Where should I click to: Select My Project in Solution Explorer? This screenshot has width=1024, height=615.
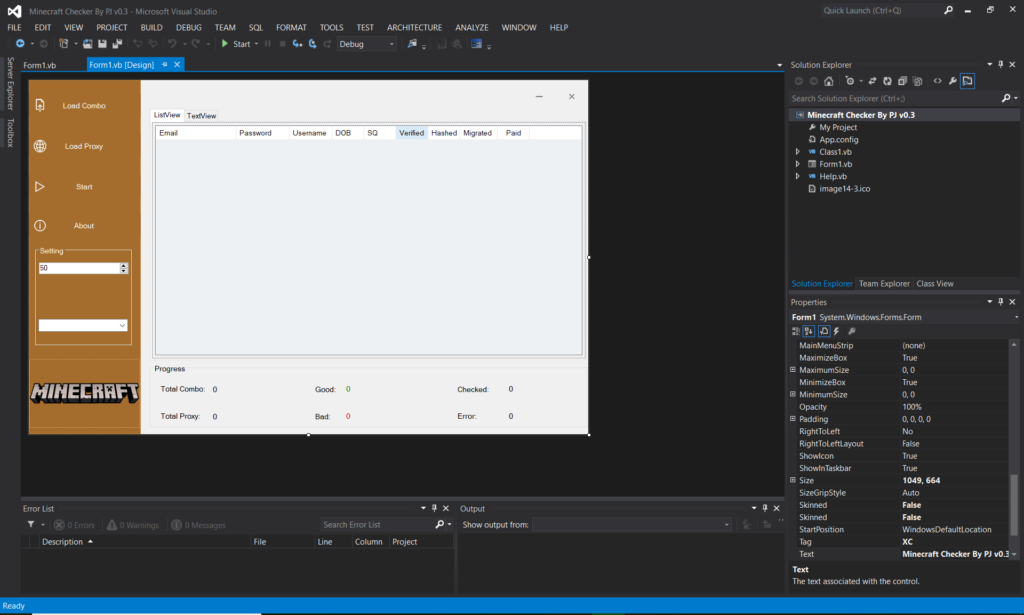tap(838, 127)
